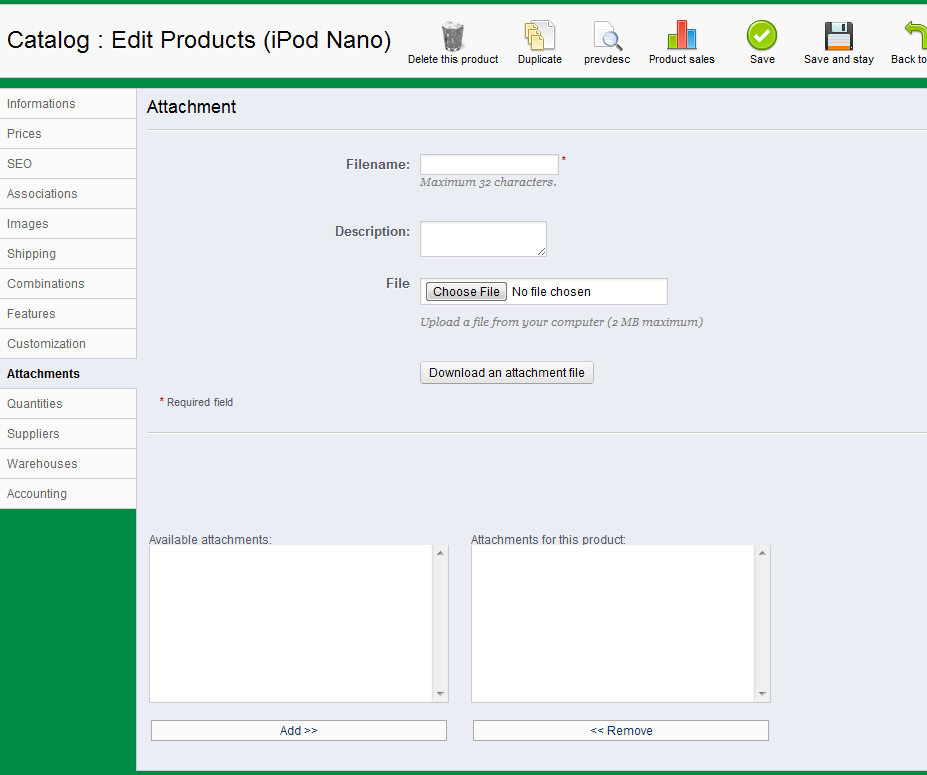Image resolution: width=927 pixels, height=775 pixels.
Task: Click the Back to list arrow icon
Action: click(x=914, y=37)
